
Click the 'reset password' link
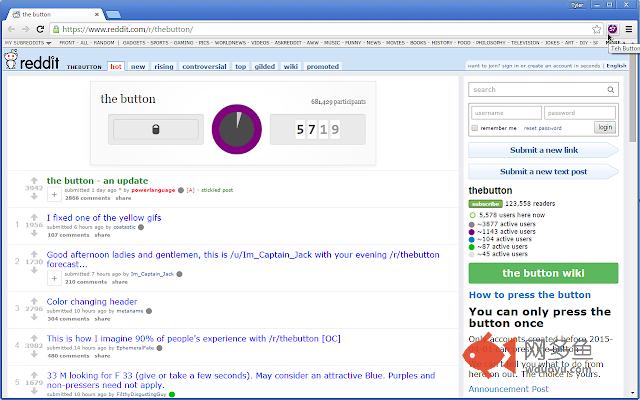[542, 128]
